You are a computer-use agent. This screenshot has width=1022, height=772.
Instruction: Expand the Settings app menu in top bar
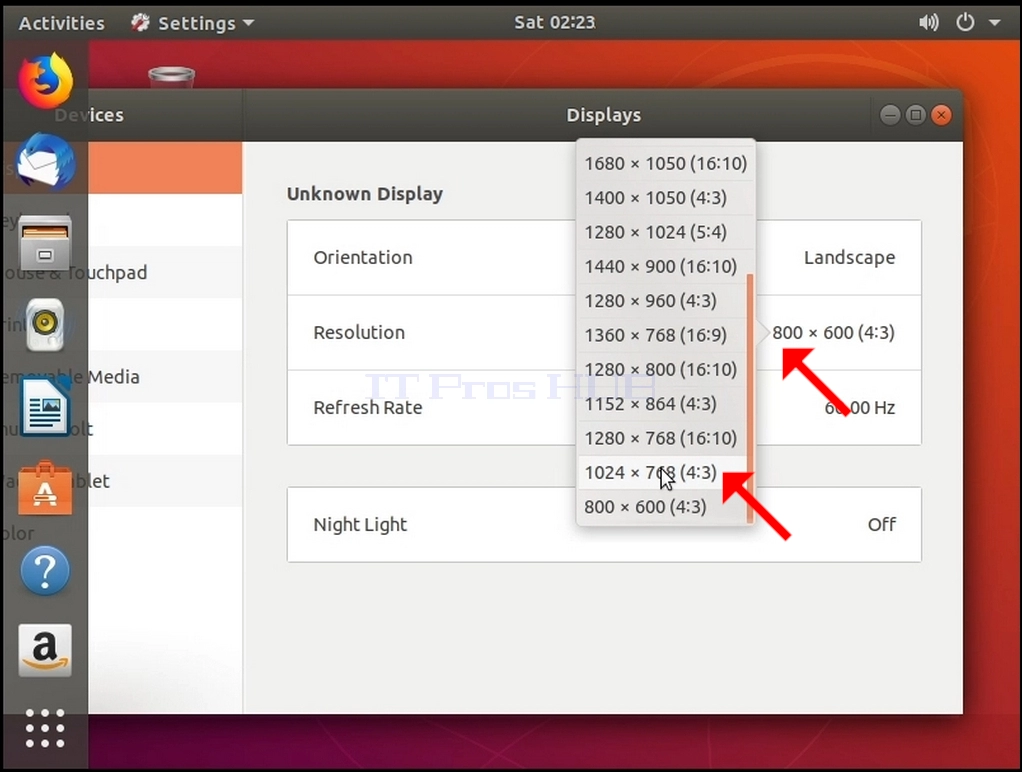(x=192, y=23)
